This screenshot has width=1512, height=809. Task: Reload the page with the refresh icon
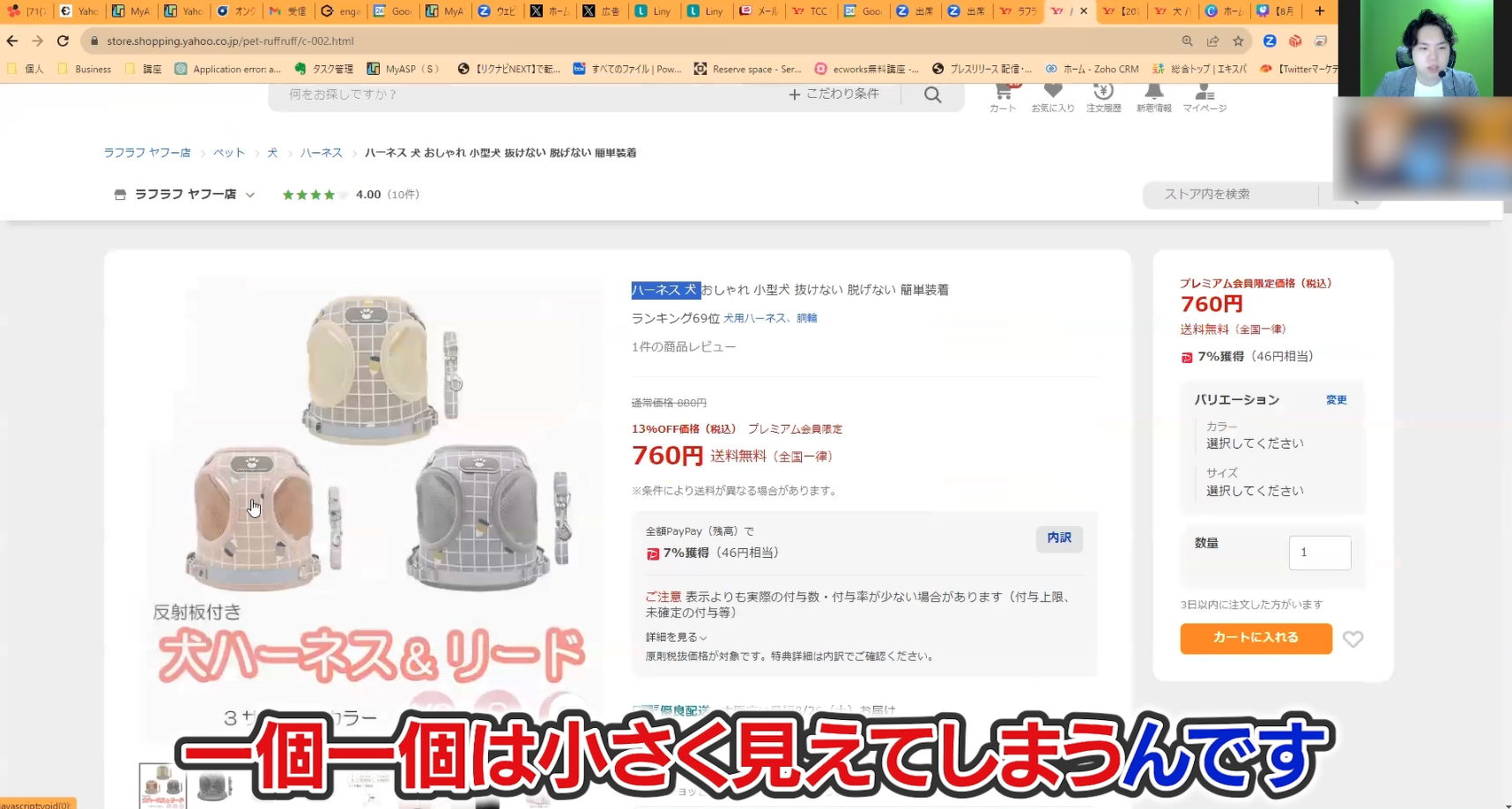click(x=62, y=41)
